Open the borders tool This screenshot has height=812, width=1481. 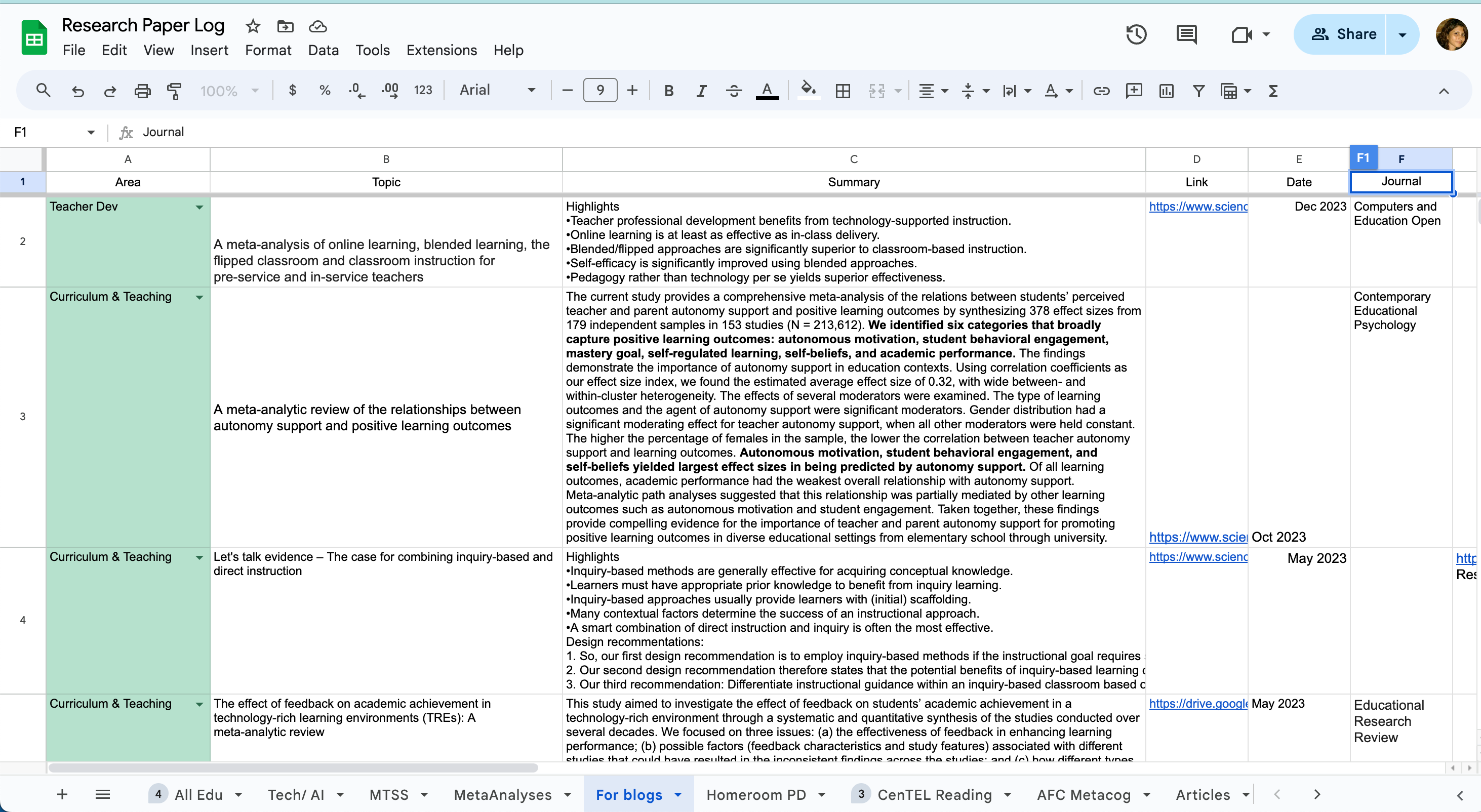[x=843, y=90]
